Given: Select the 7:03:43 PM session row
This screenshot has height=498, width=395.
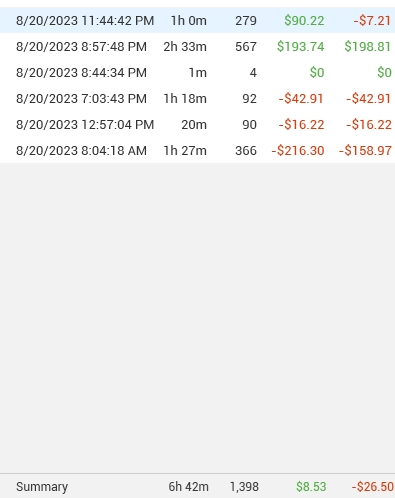Looking at the screenshot, I should click(197, 98).
